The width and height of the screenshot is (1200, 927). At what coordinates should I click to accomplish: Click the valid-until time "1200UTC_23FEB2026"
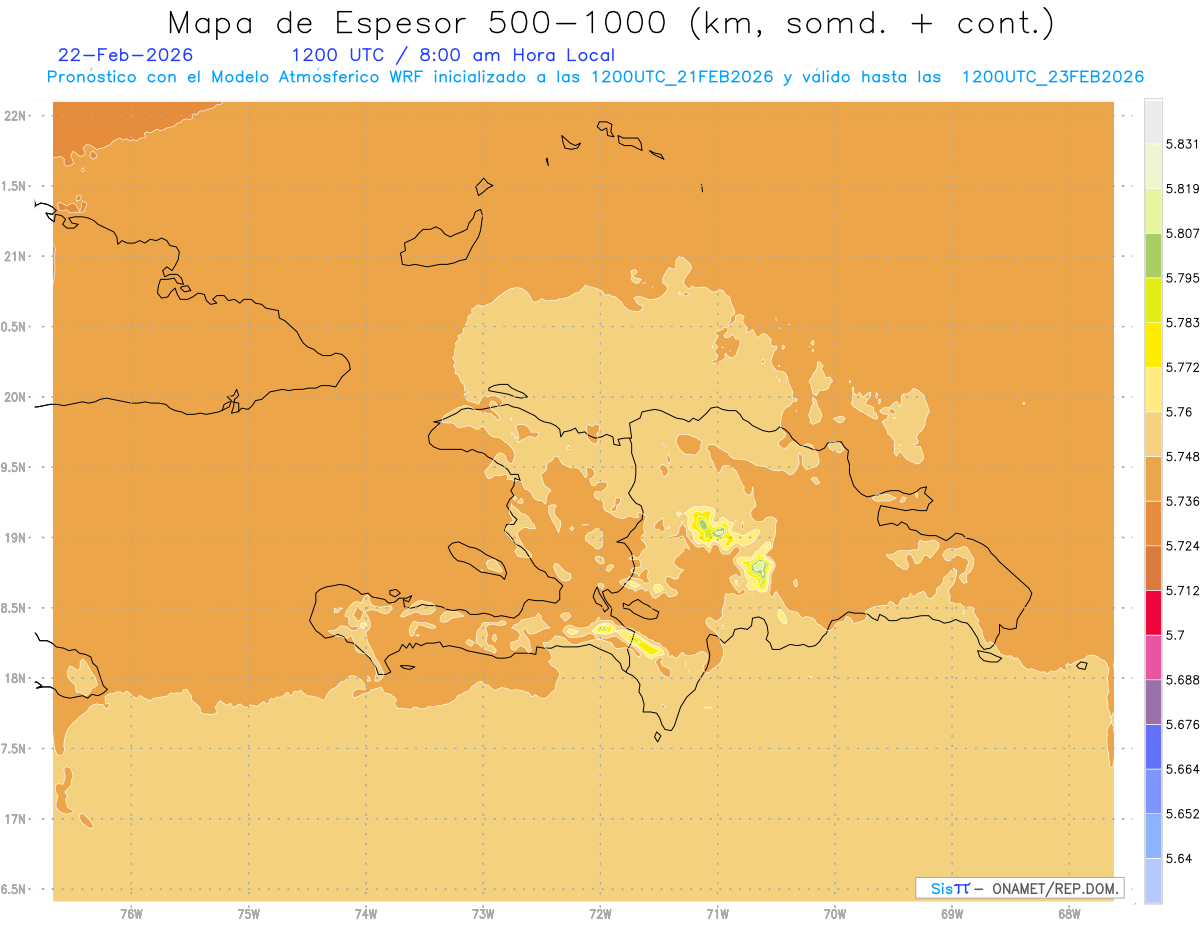[x=1053, y=77]
